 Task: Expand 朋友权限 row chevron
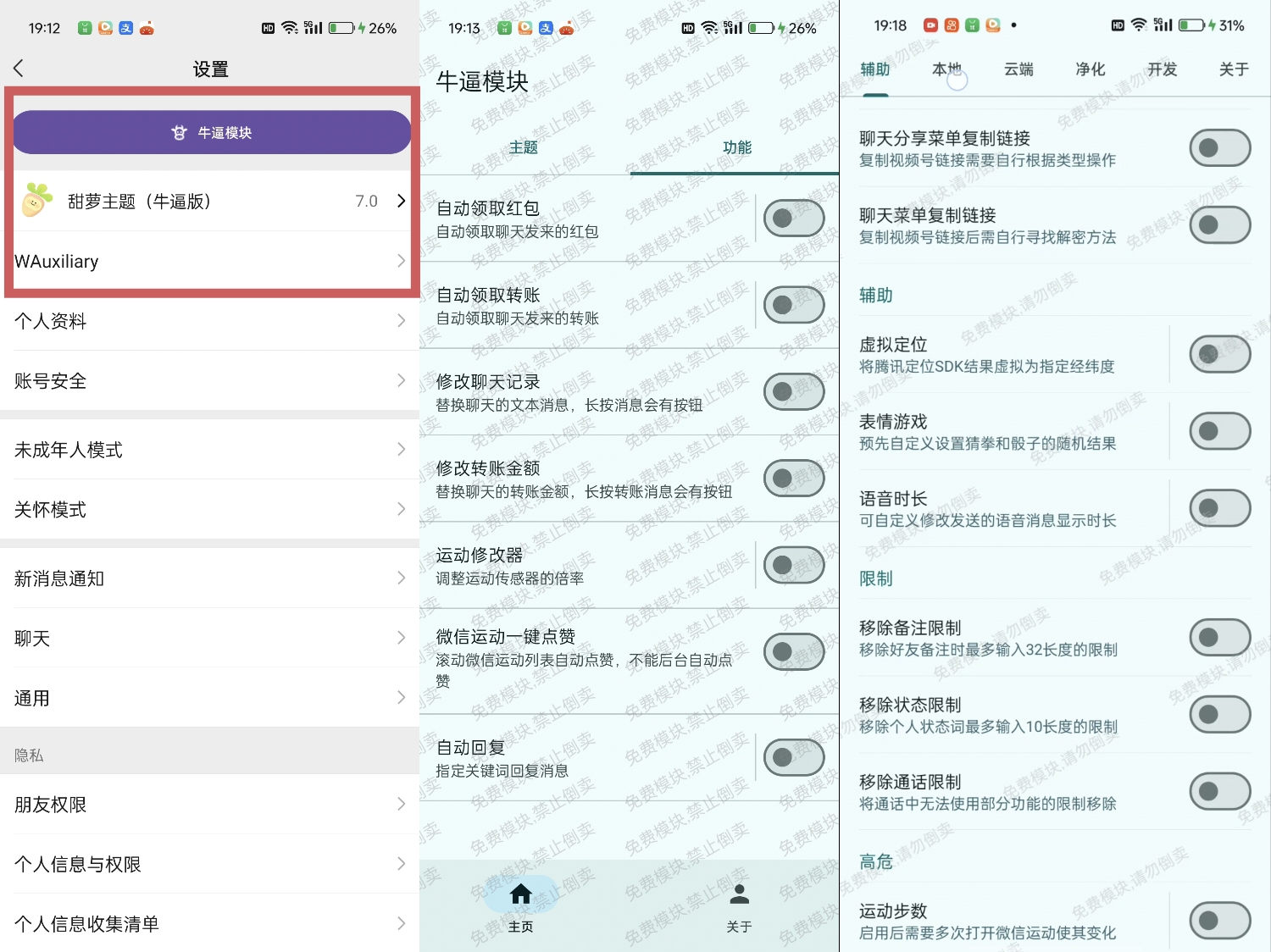coord(402,804)
